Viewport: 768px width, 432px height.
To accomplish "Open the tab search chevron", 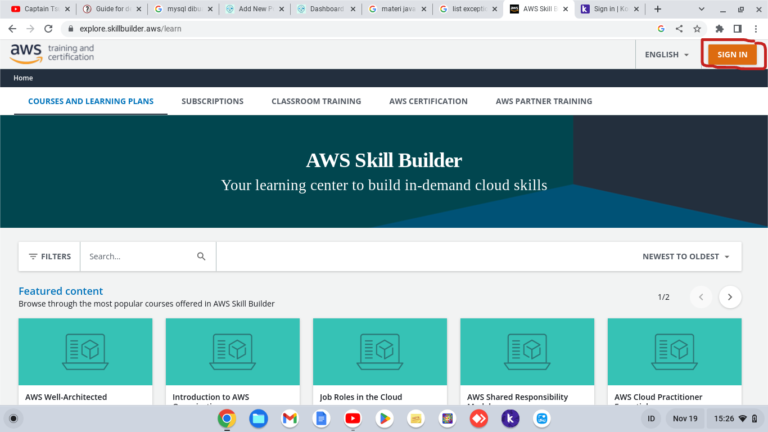I will pyautogui.click(x=701, y=9).
